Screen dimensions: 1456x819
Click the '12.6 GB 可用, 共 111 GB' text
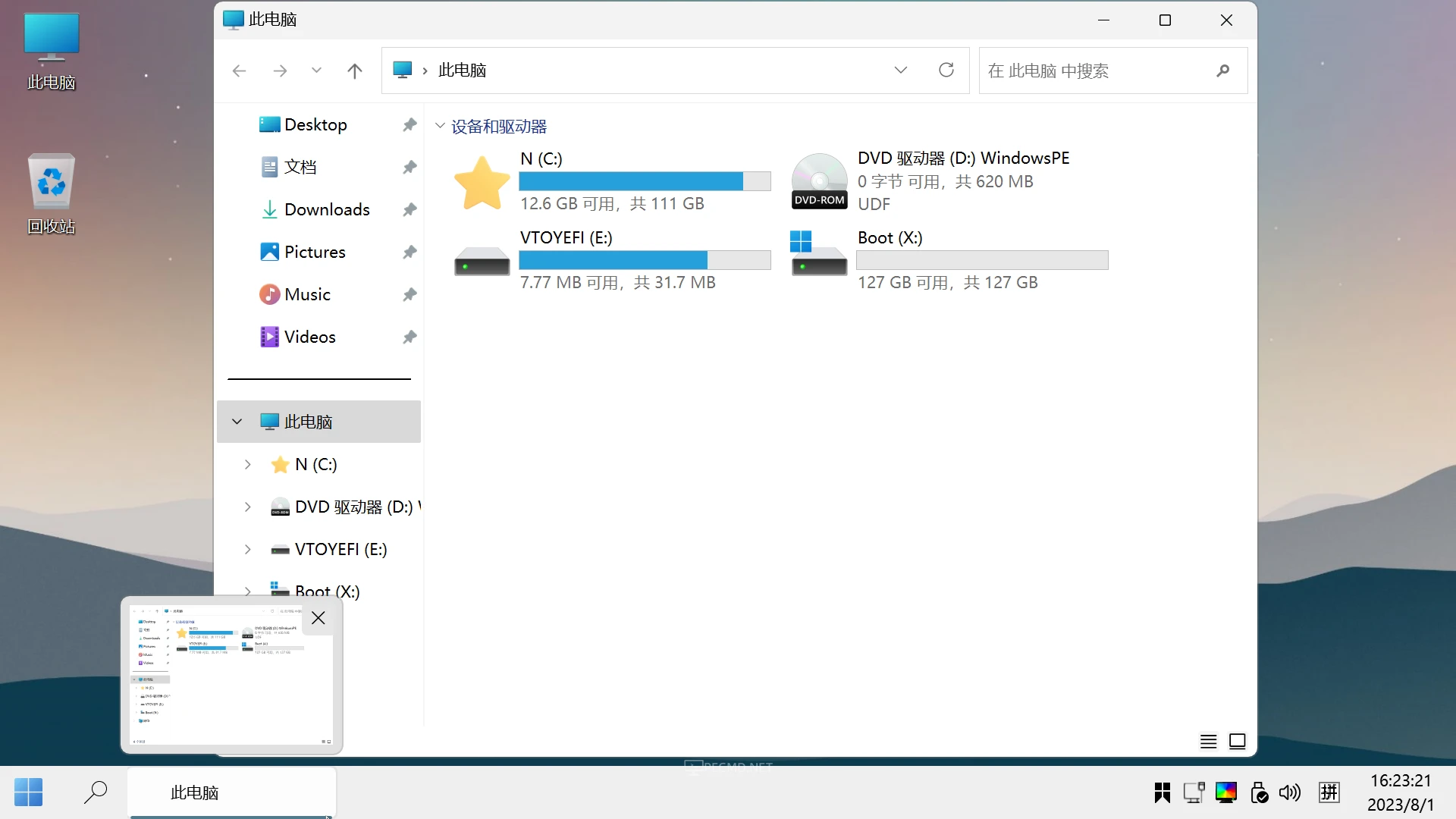pyautogui.click(x=613, y=204)
